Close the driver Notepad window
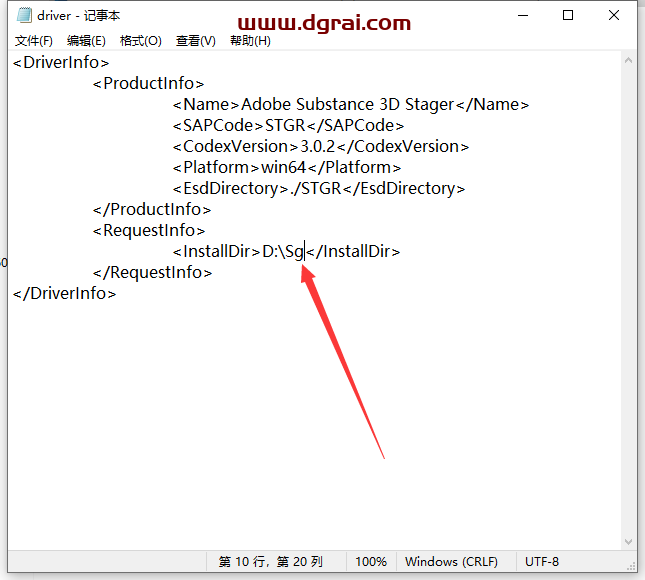Image resolution: width=645 pixels, height=580 pixels. tap(614, 15)
